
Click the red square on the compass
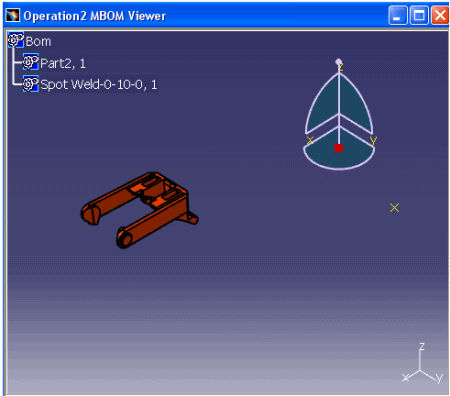point(339,148)
